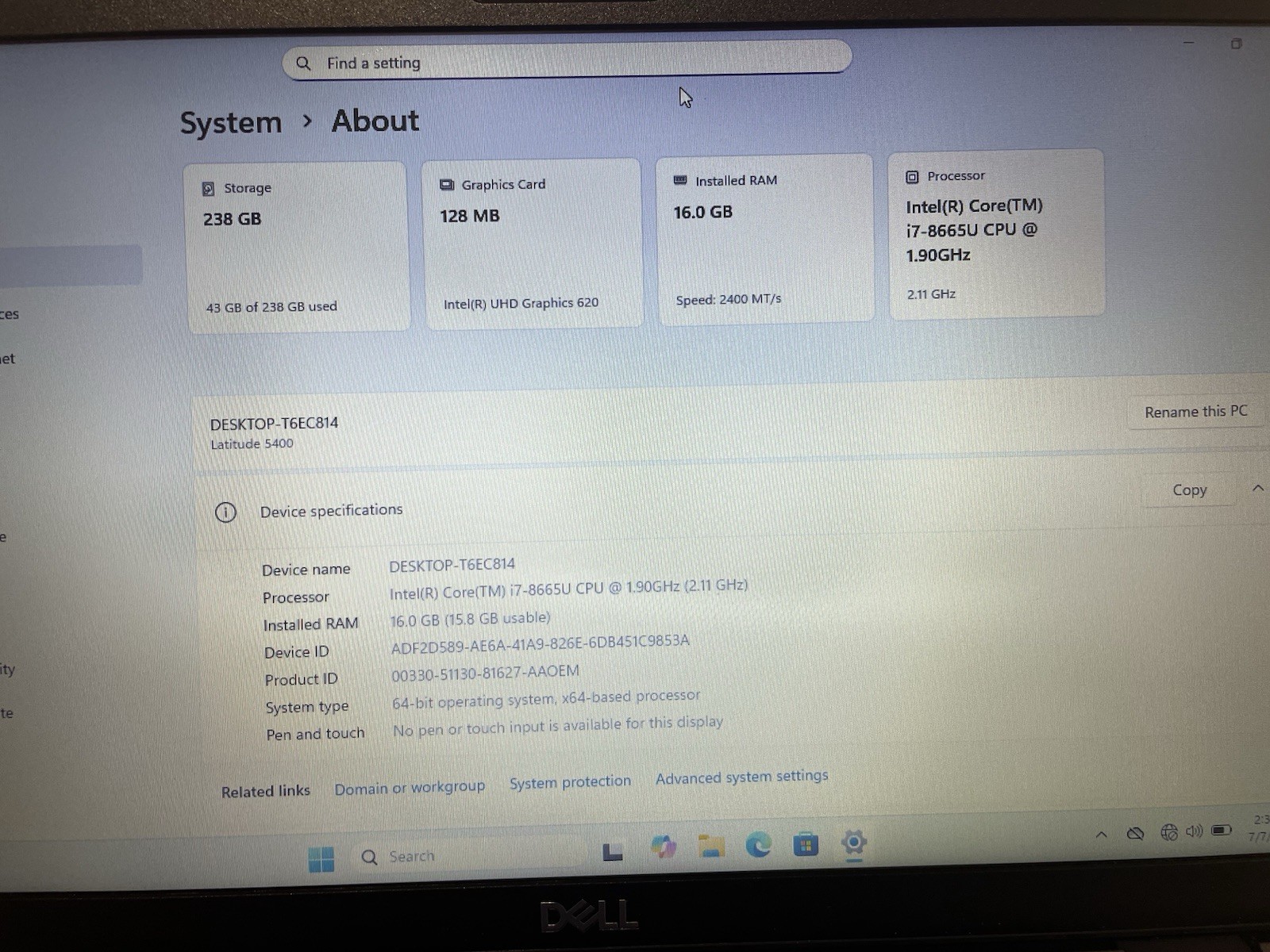Viewport: 1270px width, 952px height.
Task: Open Advanced system settings link
Action: point(741,777)
